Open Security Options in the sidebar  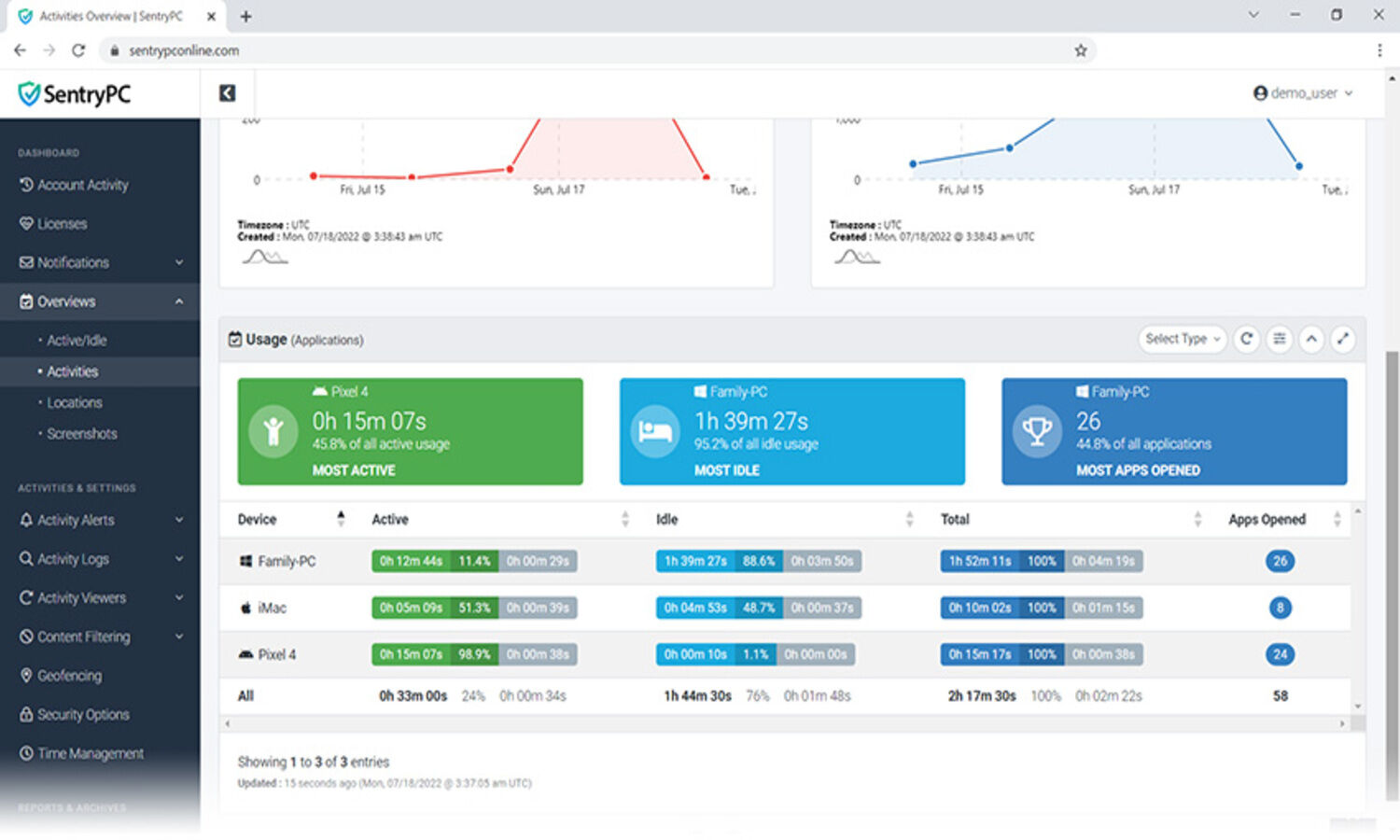click(82, 714)
